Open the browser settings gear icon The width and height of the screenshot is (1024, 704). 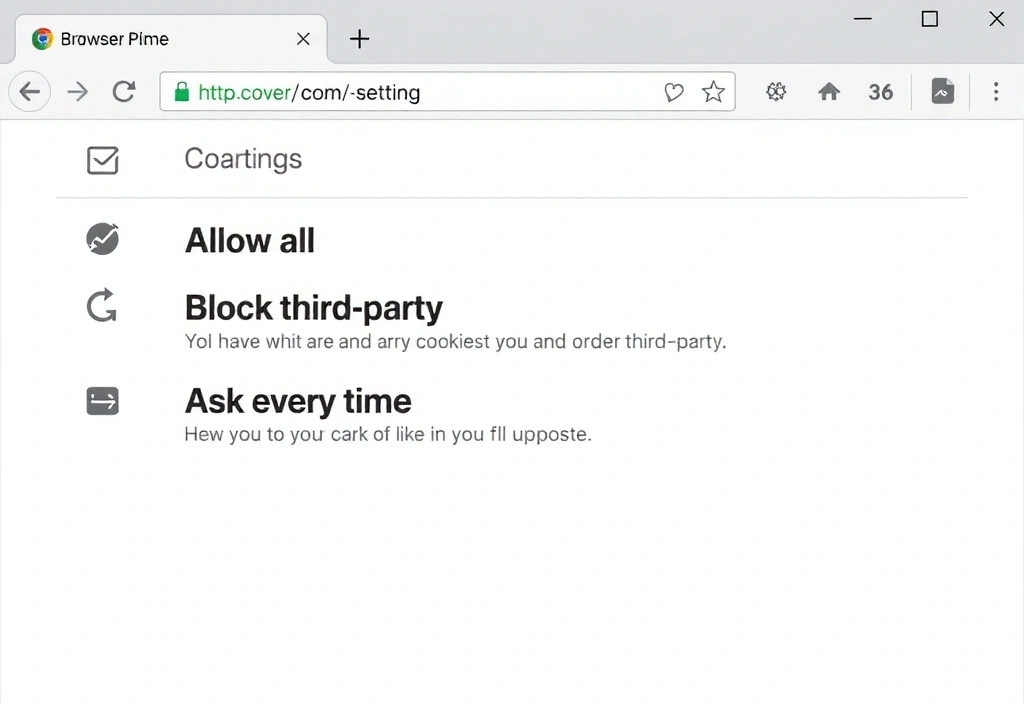776,91
